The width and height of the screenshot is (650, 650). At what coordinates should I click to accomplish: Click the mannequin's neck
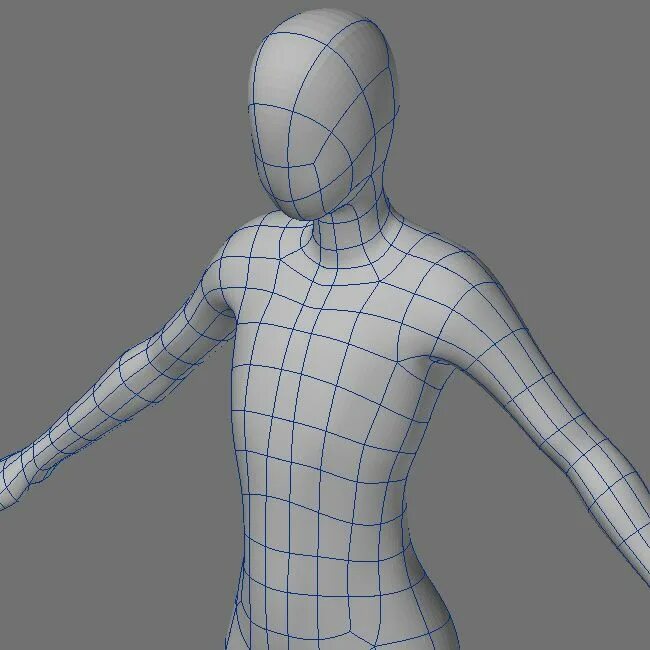coord(352,228)
